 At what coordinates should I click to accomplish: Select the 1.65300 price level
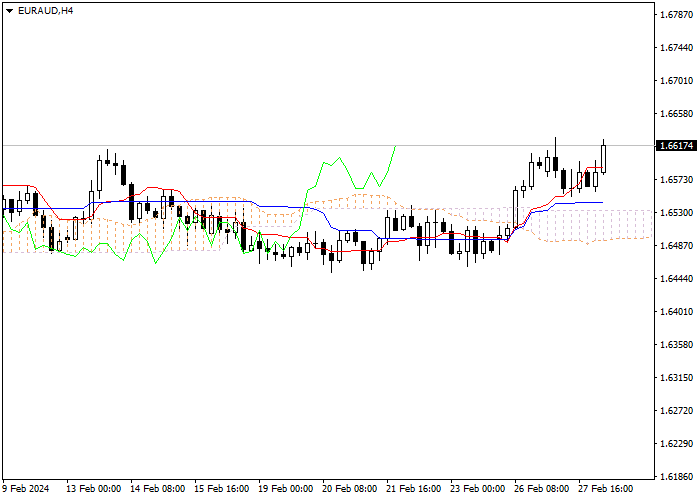pos(676,212)
